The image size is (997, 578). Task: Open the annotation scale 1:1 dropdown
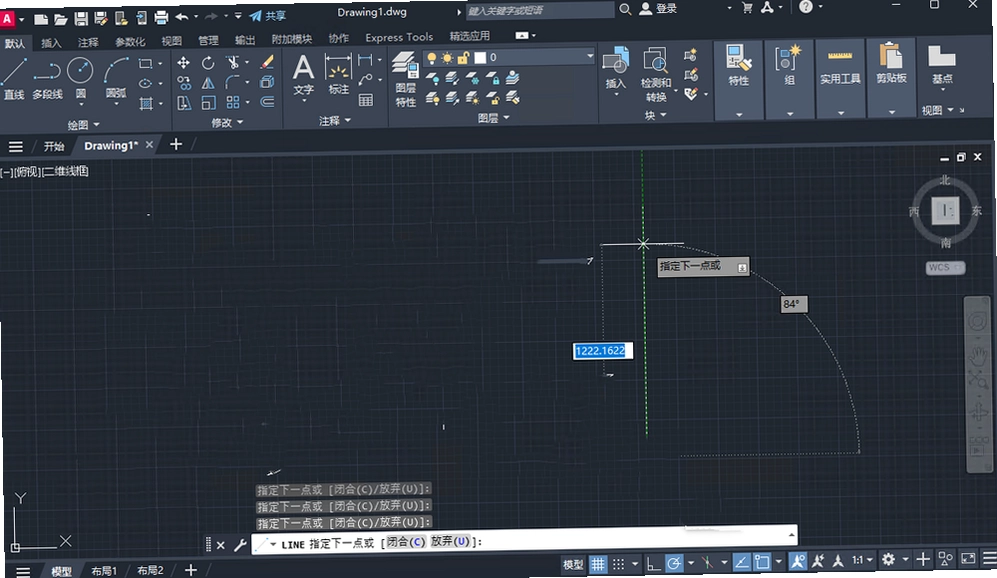(863, 560)
